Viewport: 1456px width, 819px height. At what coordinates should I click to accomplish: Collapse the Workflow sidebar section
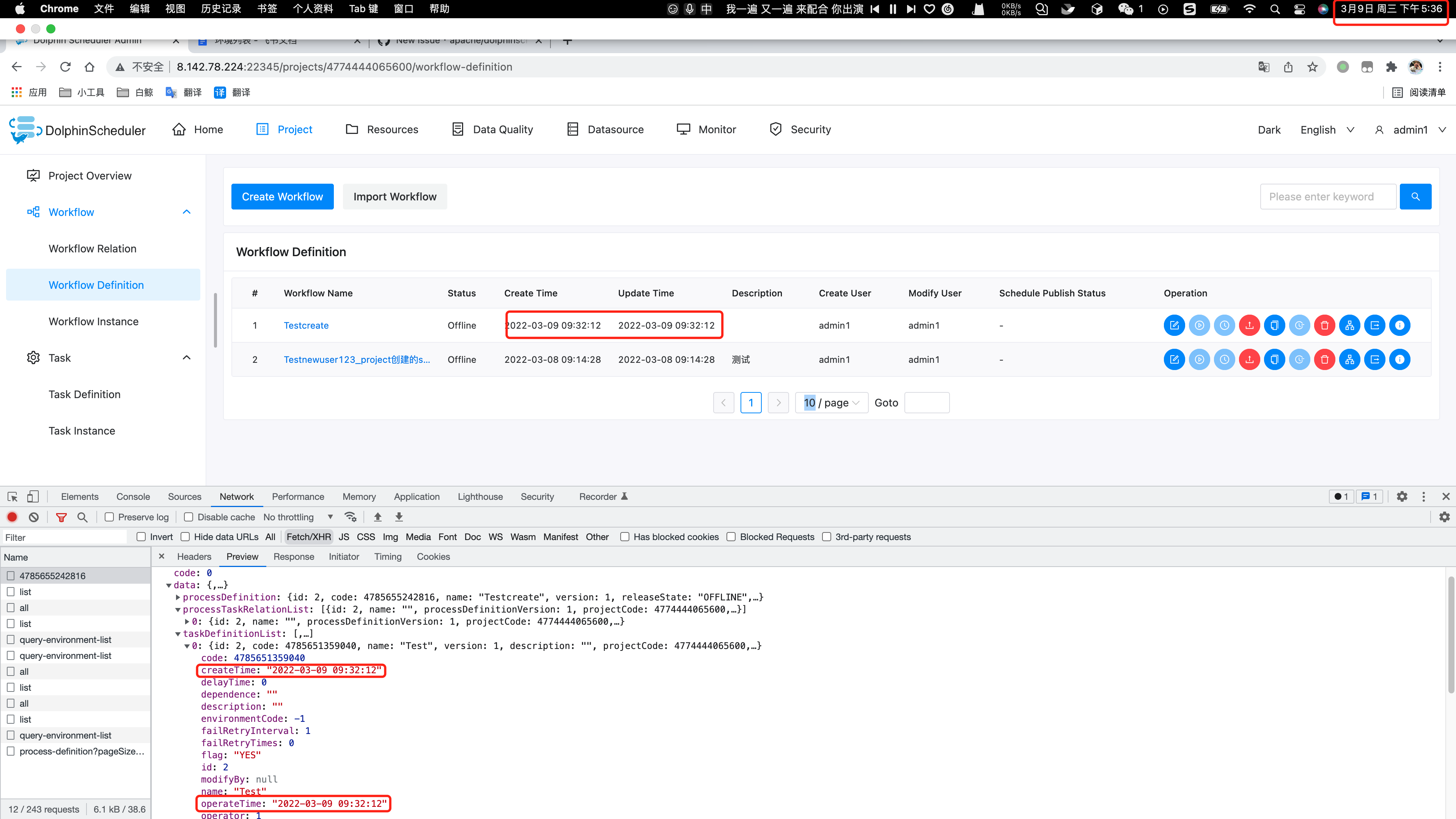(187, 211)
